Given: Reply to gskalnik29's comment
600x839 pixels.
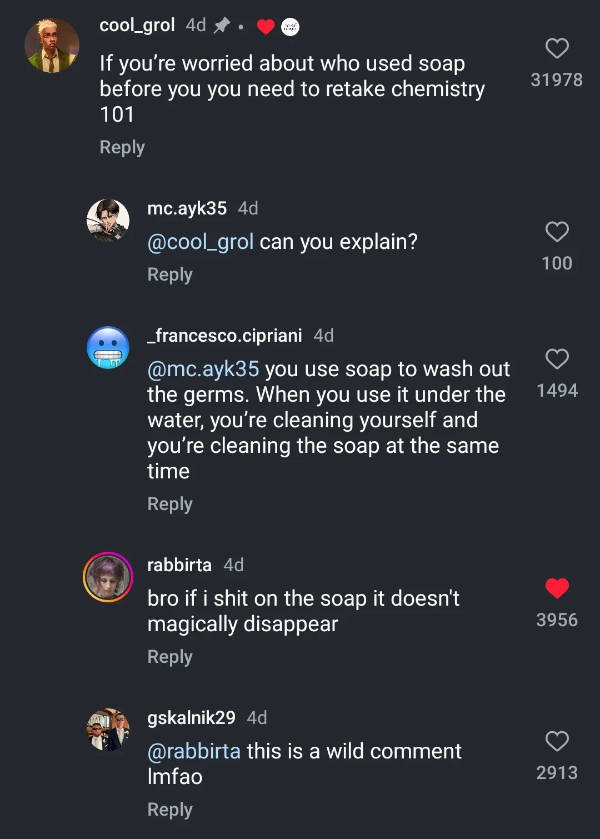Looking at the screenshot, I should (170, 810).
